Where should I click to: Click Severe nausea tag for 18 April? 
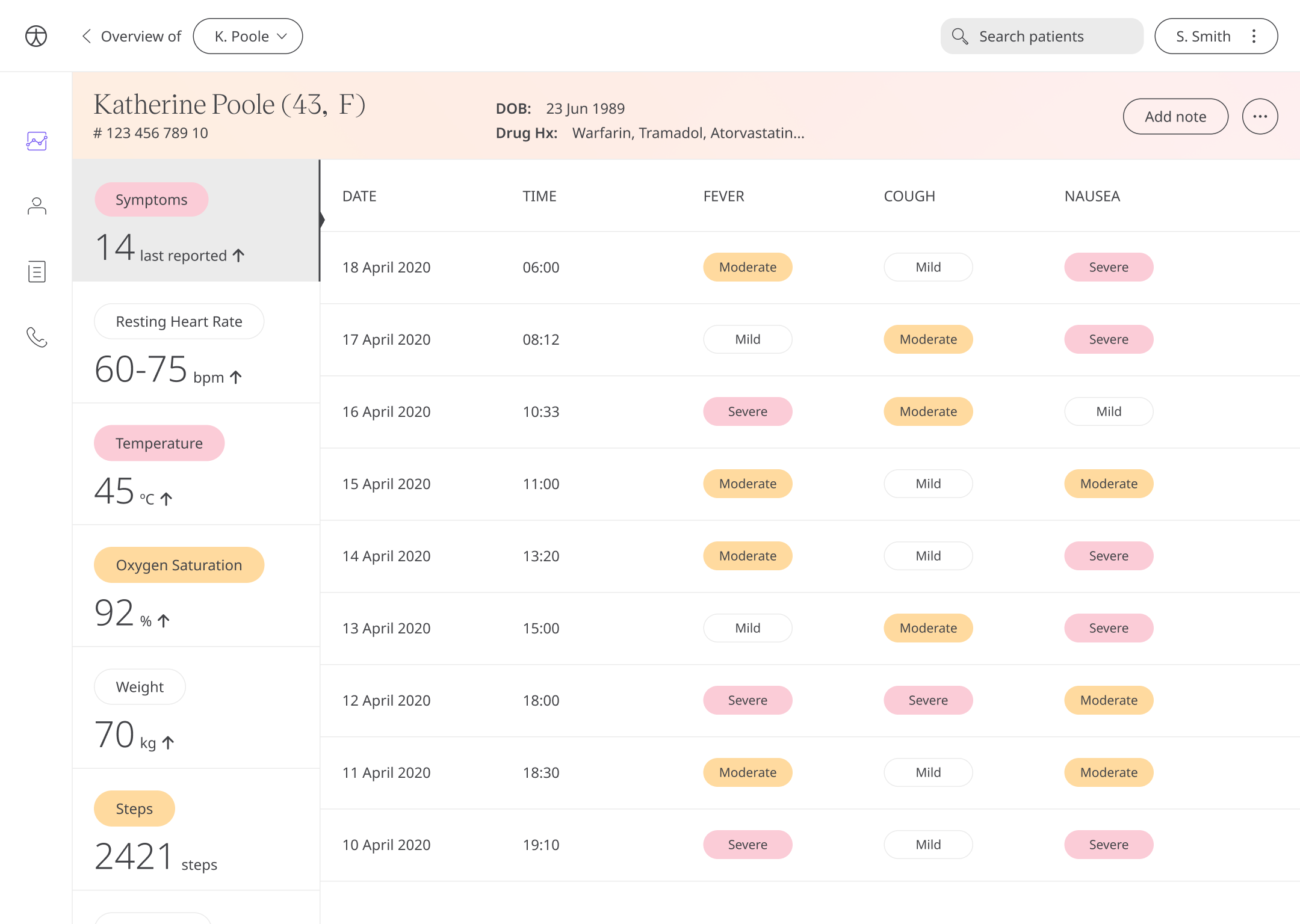pos(1109,267)
